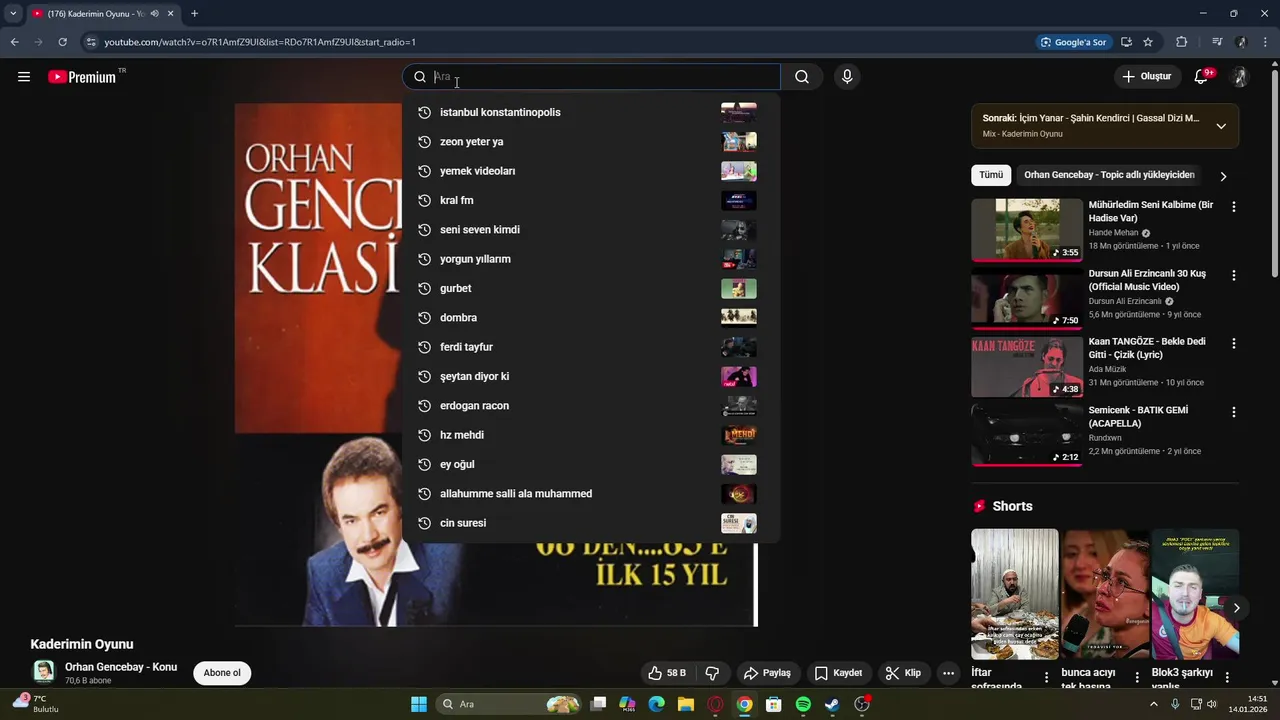
Task: Open options for Mühürledim Seni Kalbime video
Action: (x=1233, y=207)
